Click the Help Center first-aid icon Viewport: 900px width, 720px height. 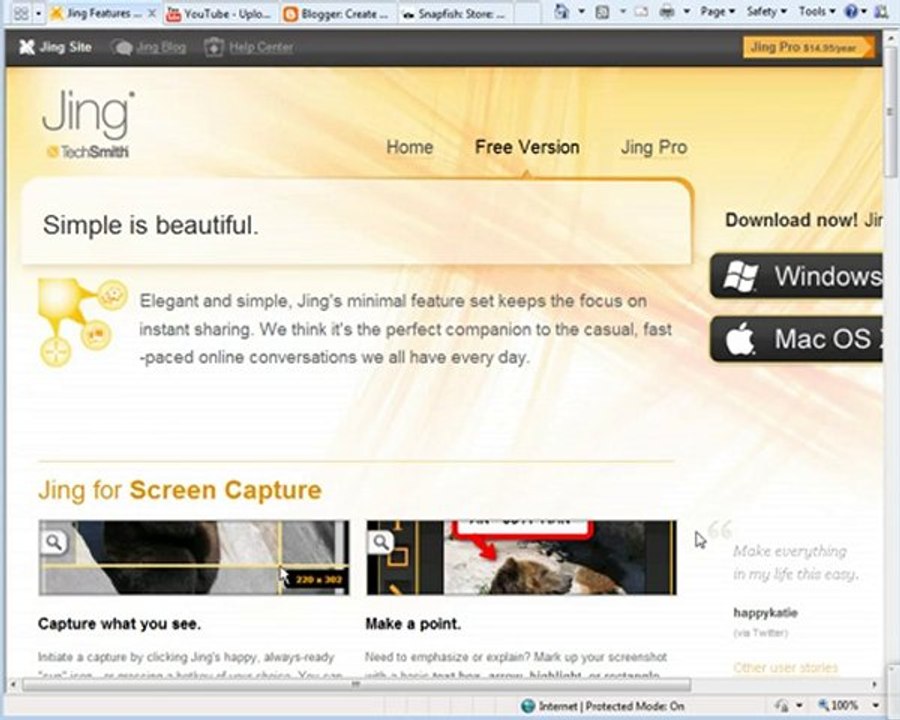213,47
